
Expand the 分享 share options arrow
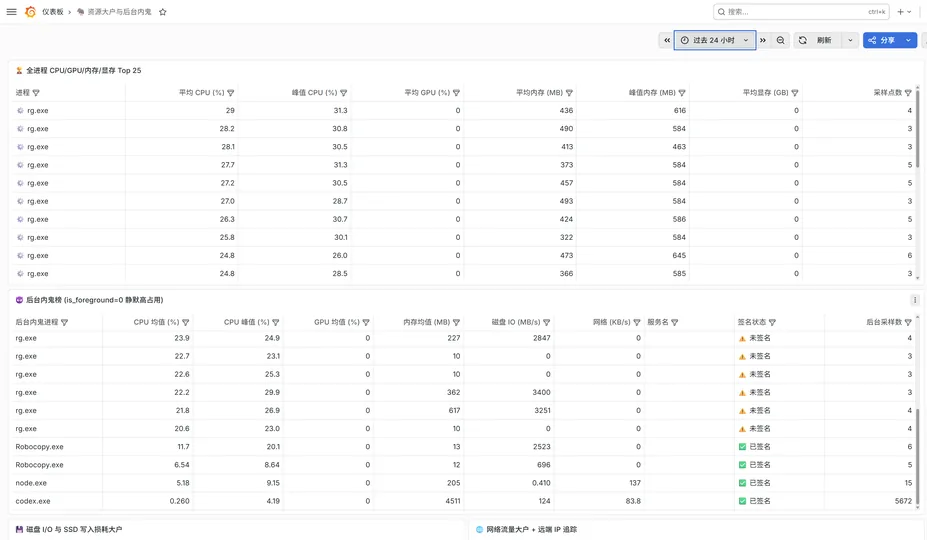(x=908, y=40)
